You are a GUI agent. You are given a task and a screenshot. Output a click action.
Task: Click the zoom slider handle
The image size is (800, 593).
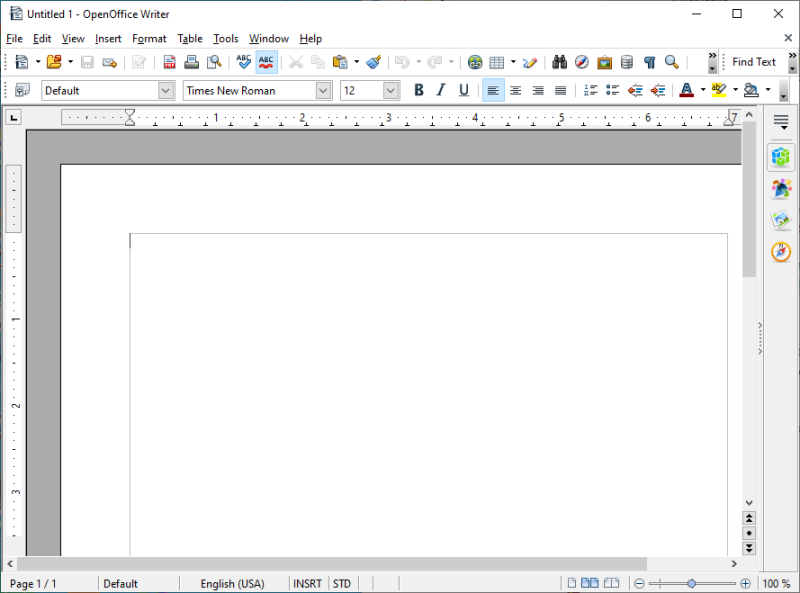tap(691, 583)
